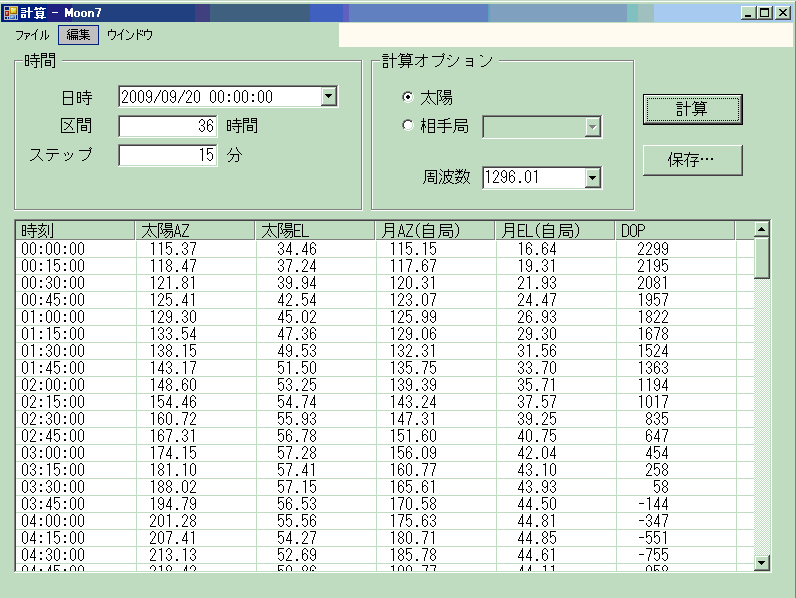Click the disabled 相手局 combo box arrow

click(592, 126)
